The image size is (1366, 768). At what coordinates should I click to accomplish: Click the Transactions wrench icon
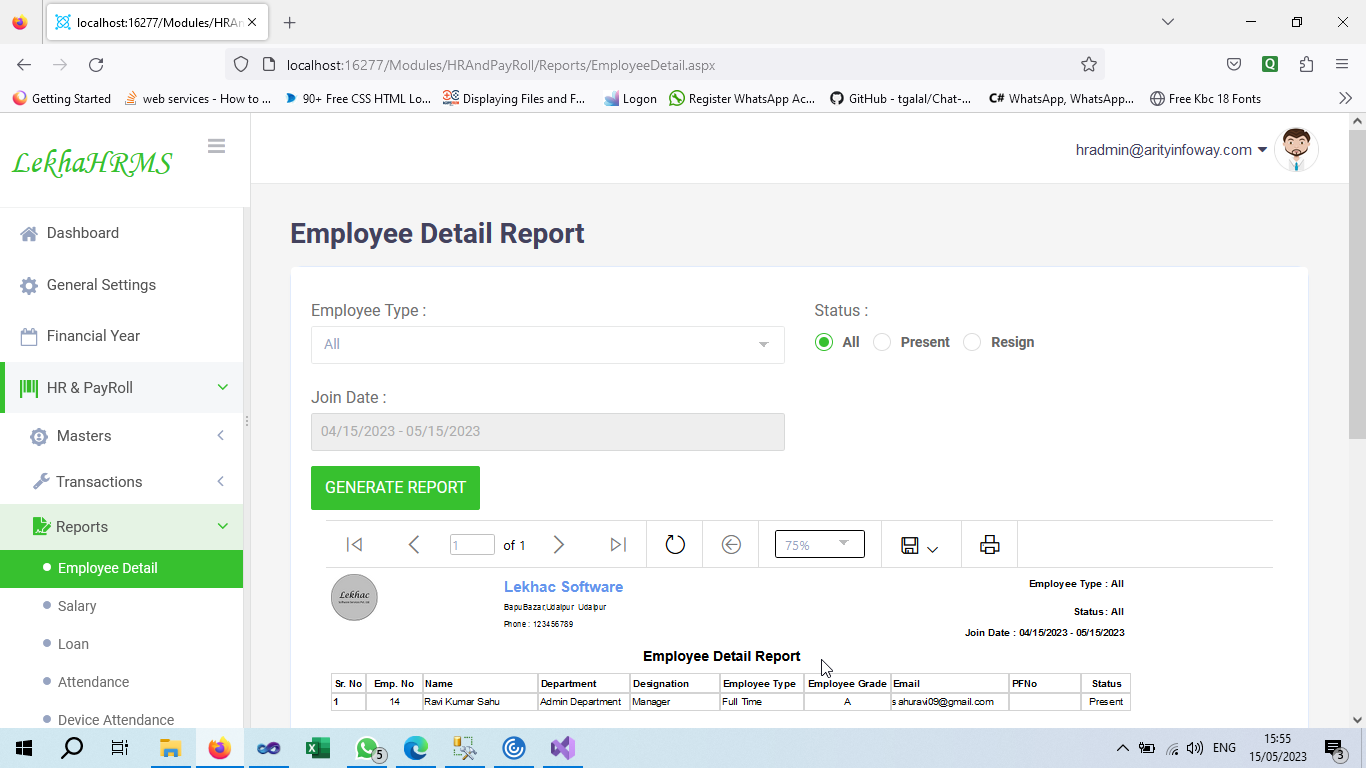41,482
